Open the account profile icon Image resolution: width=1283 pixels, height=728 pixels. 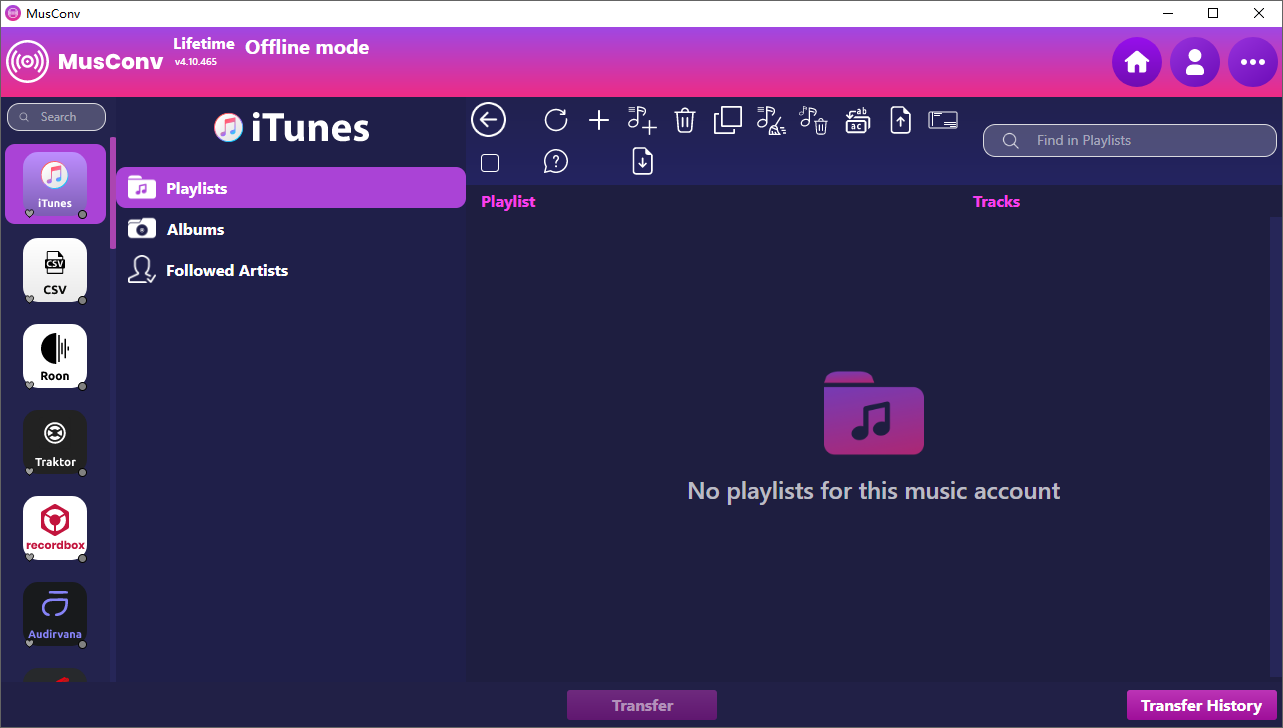[x=1194, y=61]
